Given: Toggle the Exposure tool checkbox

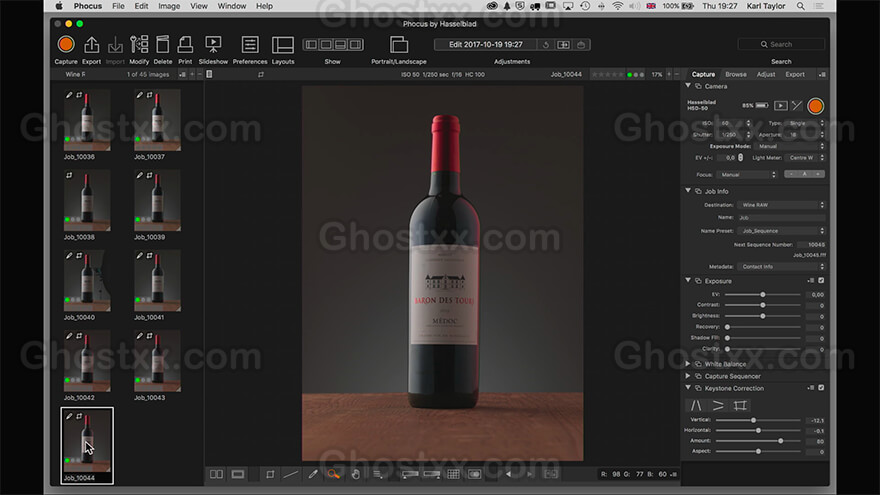Looking at the screenshot, I should pos(821,281).
